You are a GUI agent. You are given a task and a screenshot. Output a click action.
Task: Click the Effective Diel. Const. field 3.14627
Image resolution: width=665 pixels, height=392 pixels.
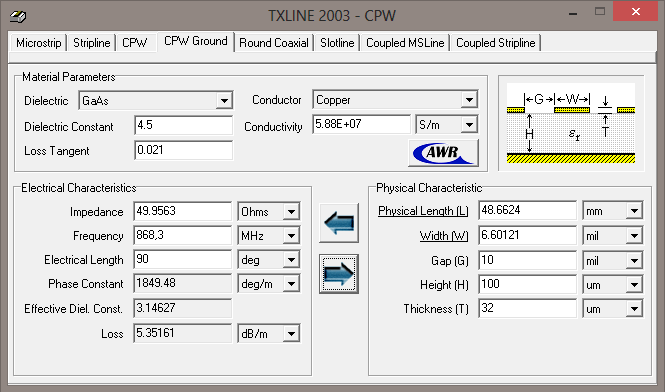click(x=182, y=308)
